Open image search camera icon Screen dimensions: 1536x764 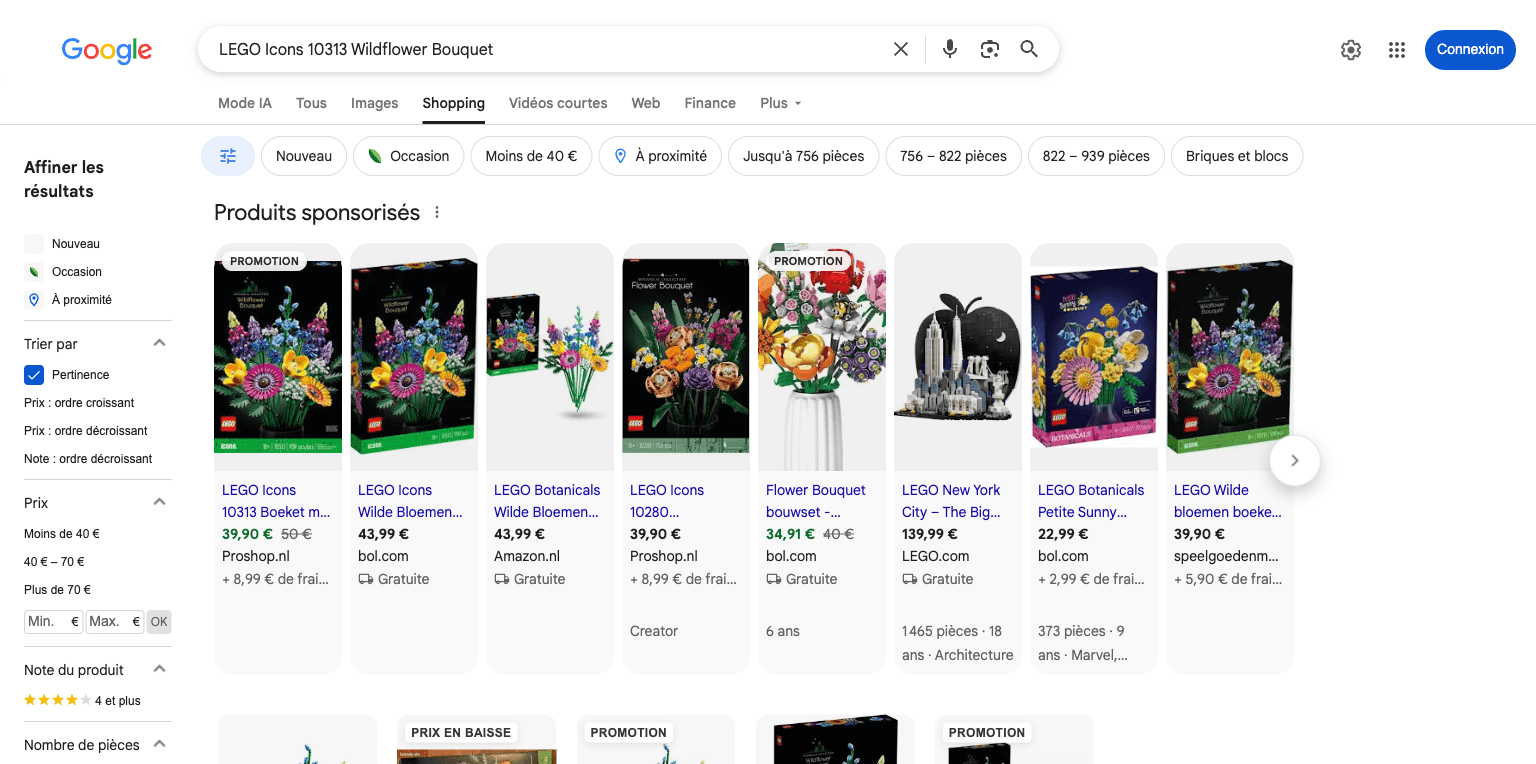(990, 49)
